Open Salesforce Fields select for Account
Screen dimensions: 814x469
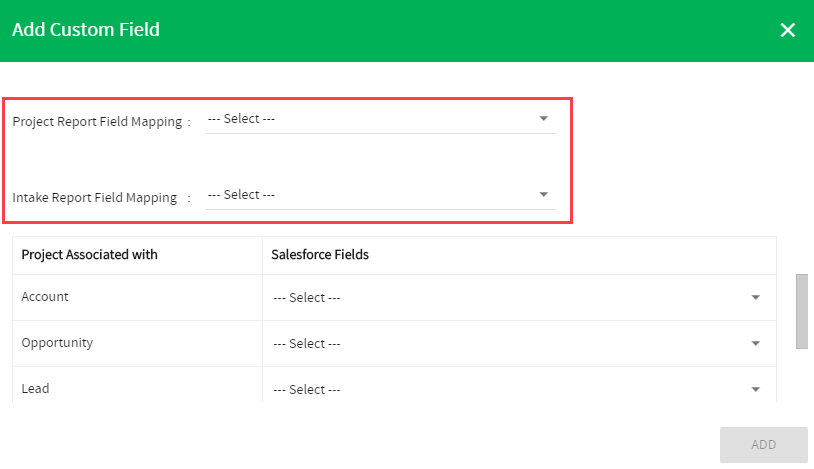[x=519, y=298]
